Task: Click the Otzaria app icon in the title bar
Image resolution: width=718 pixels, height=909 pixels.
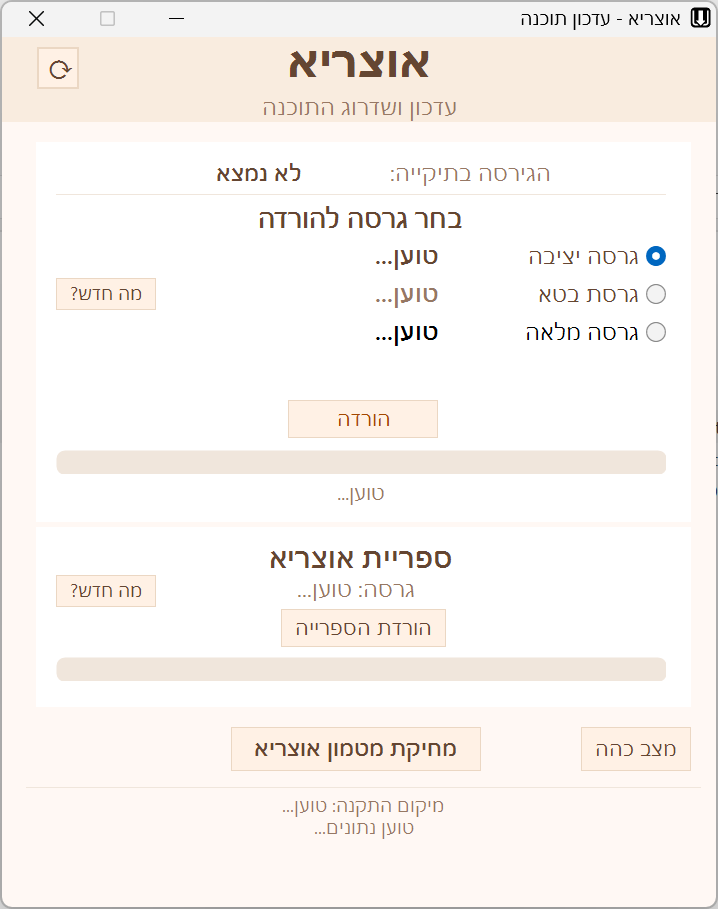Action: coord(700,18)
